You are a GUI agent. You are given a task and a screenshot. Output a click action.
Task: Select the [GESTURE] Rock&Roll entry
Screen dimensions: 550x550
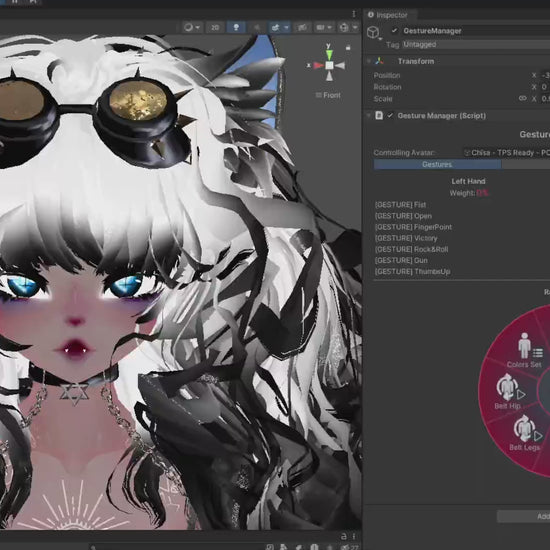[411, 249]
